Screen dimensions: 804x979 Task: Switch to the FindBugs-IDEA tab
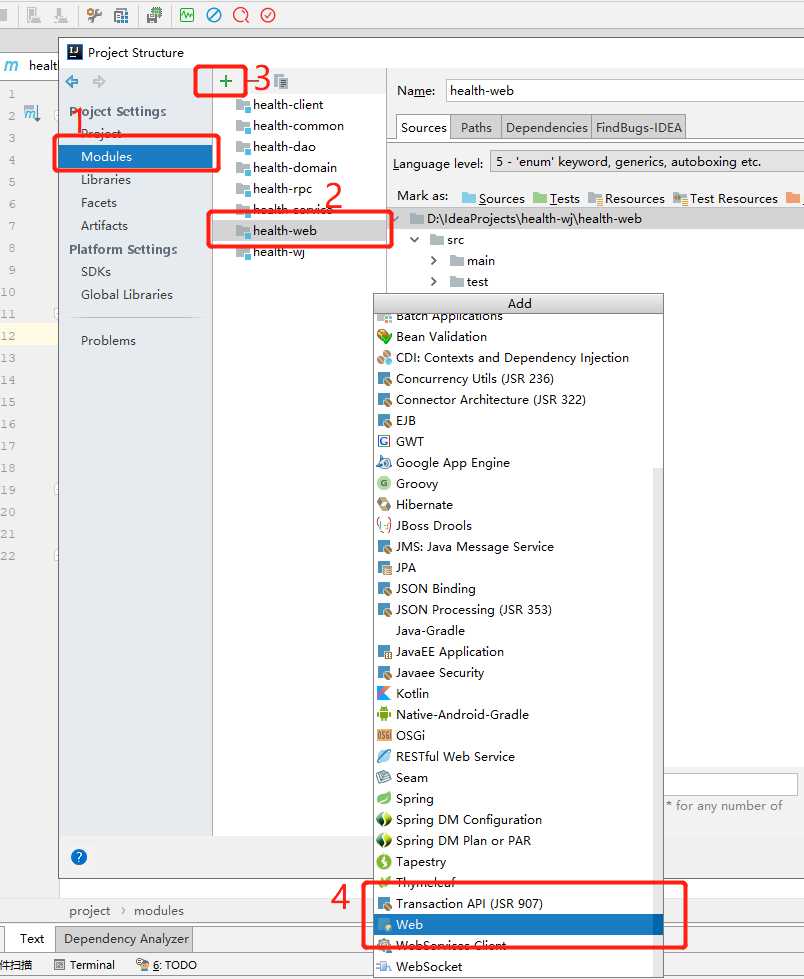click(638, 127)
